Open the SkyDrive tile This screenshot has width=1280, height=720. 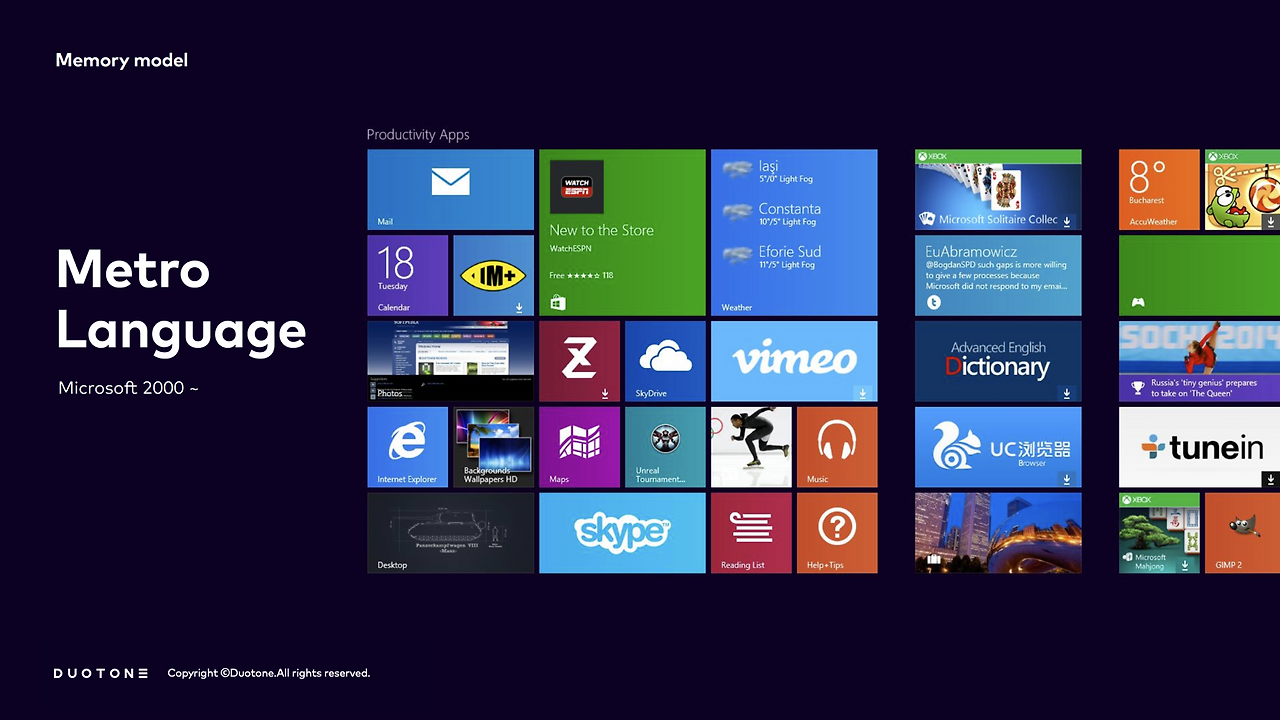665,361
